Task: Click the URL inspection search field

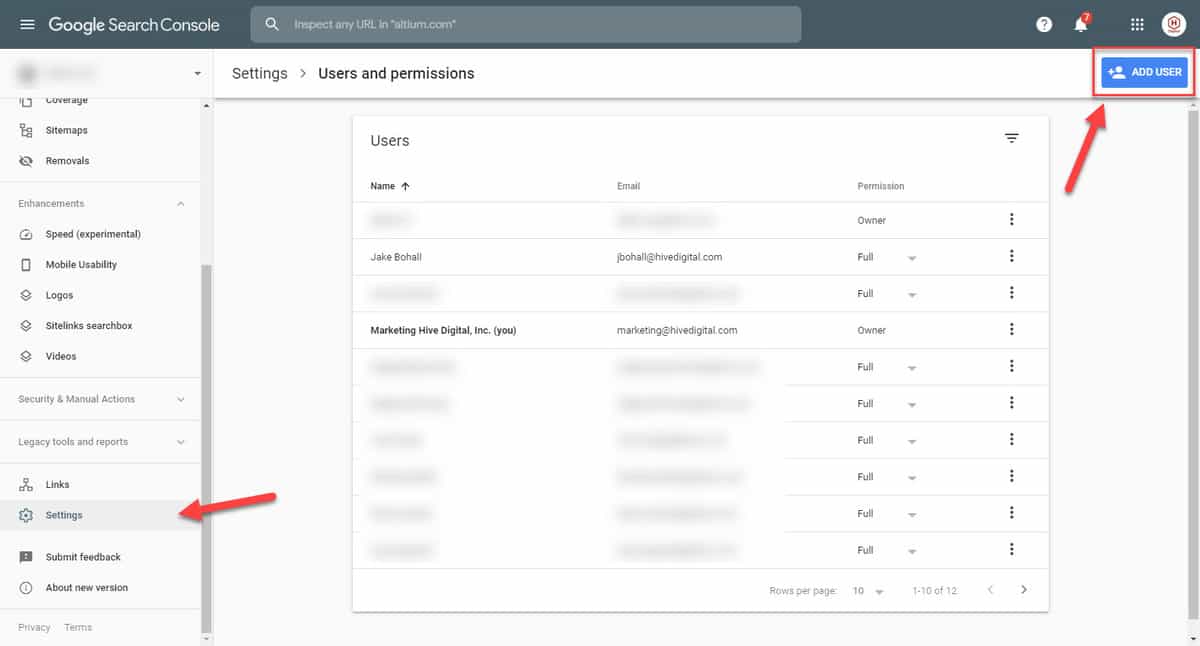Action: [526, 25]
